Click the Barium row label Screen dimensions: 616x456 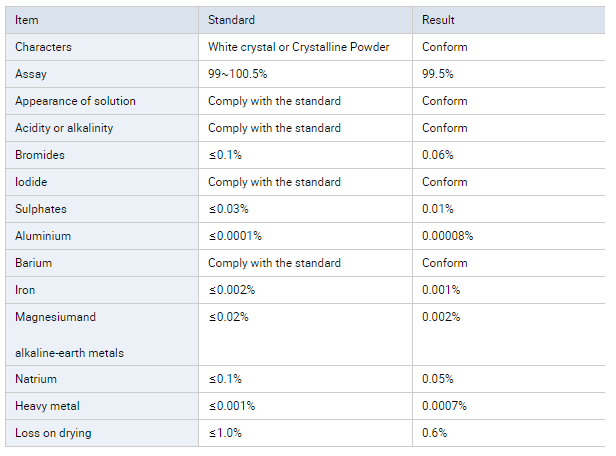33,263
